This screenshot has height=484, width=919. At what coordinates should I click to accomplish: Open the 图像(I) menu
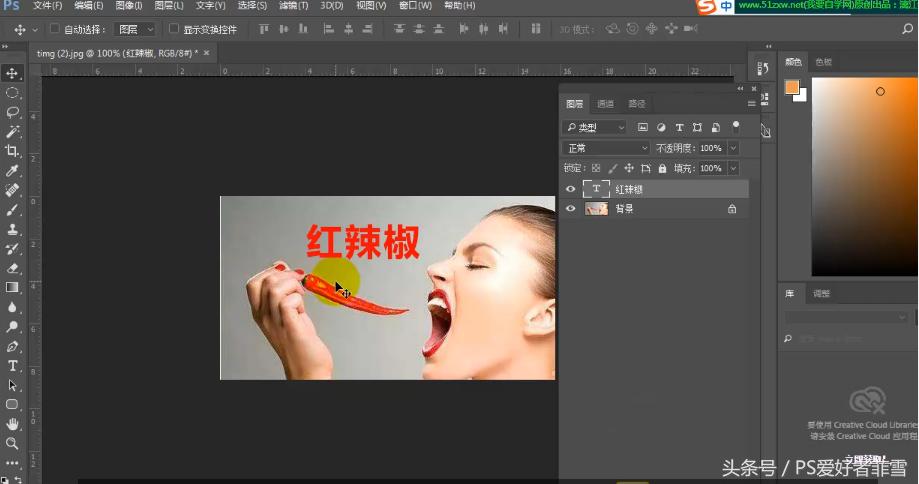point(129,5)
